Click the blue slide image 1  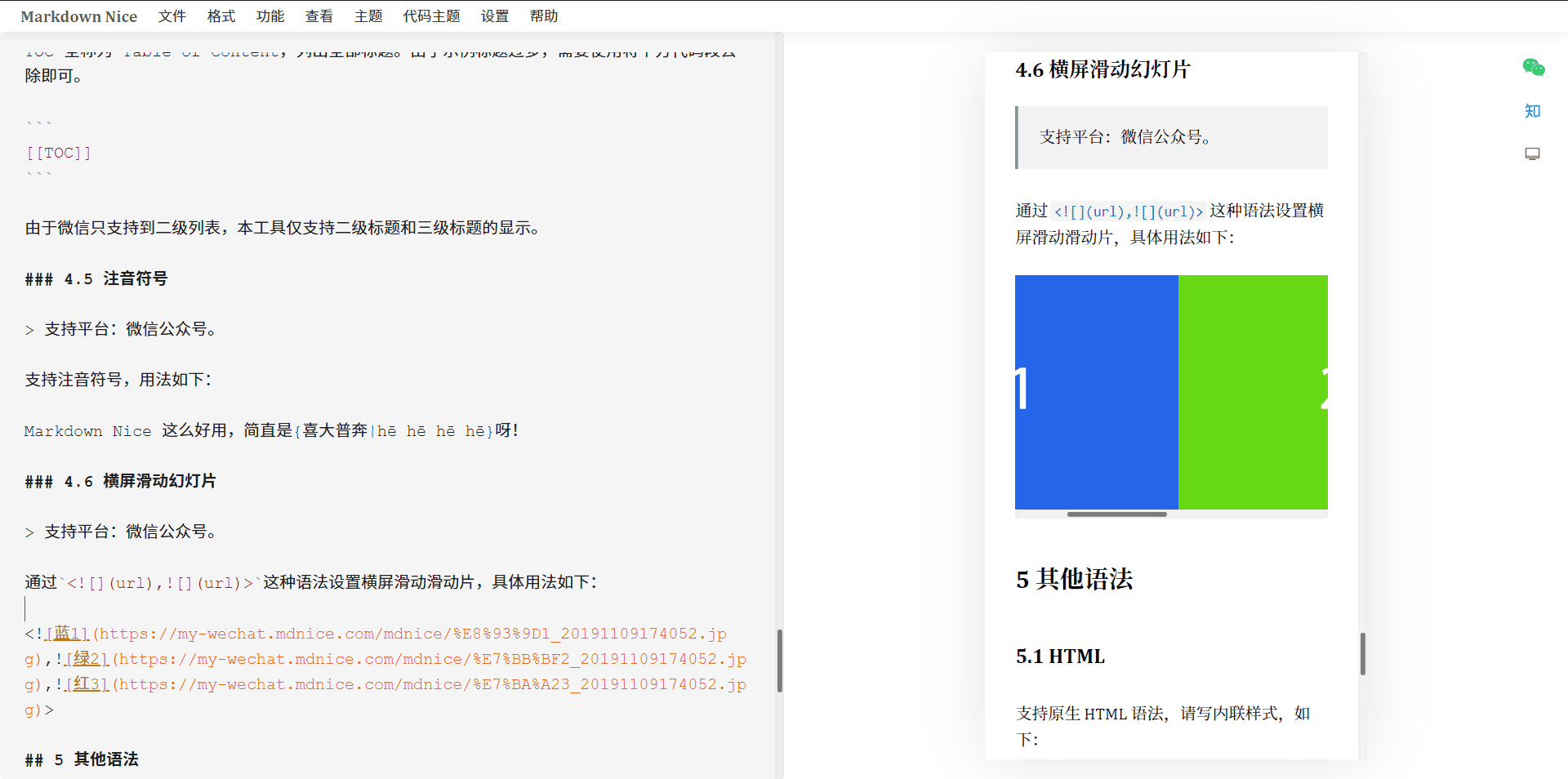pyautogui.click(x=1097, y=392)
